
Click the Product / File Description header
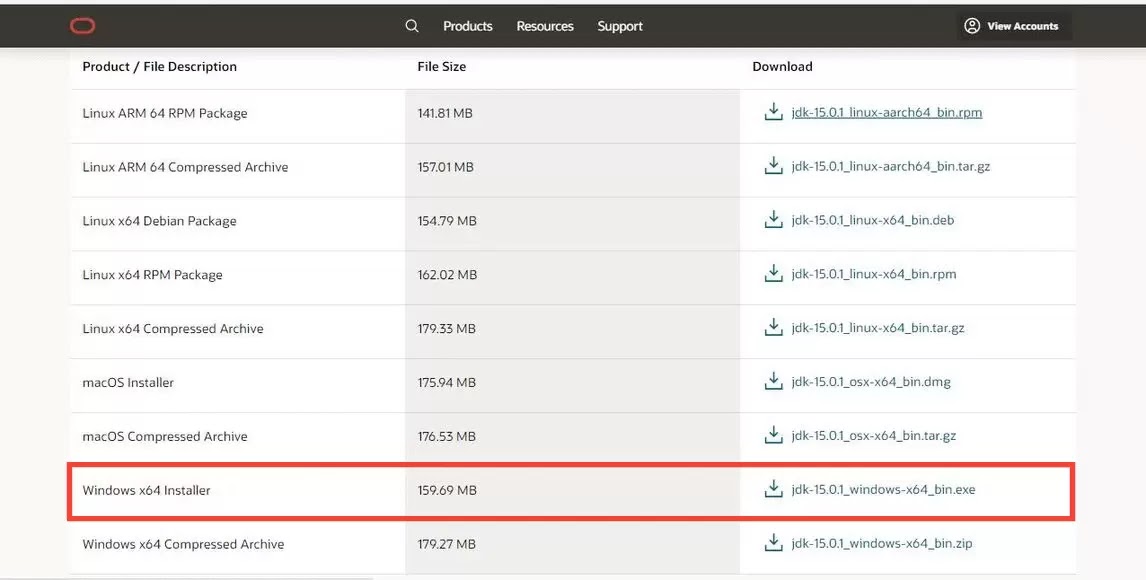click(159, 66)
